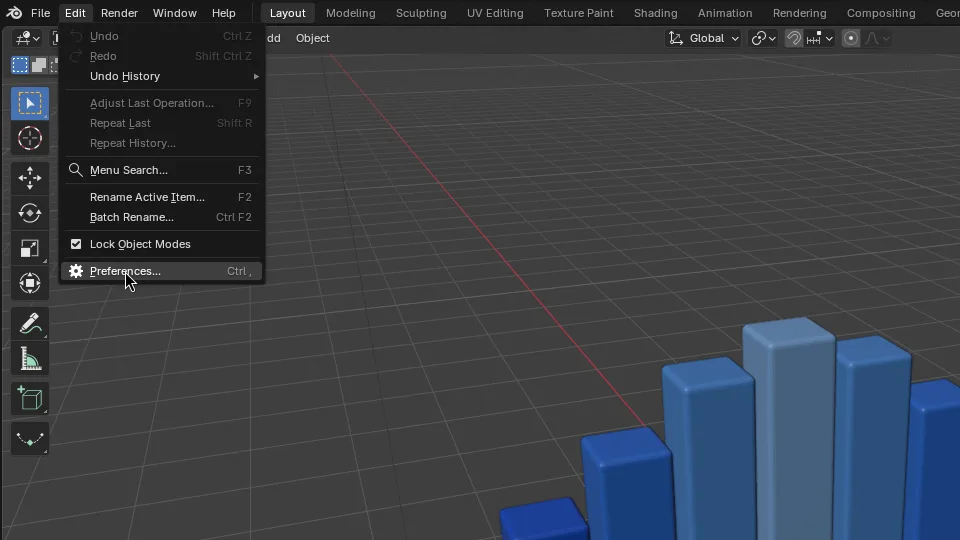
Task: Expand the Undo History submenu
Action: coord(162,76)
